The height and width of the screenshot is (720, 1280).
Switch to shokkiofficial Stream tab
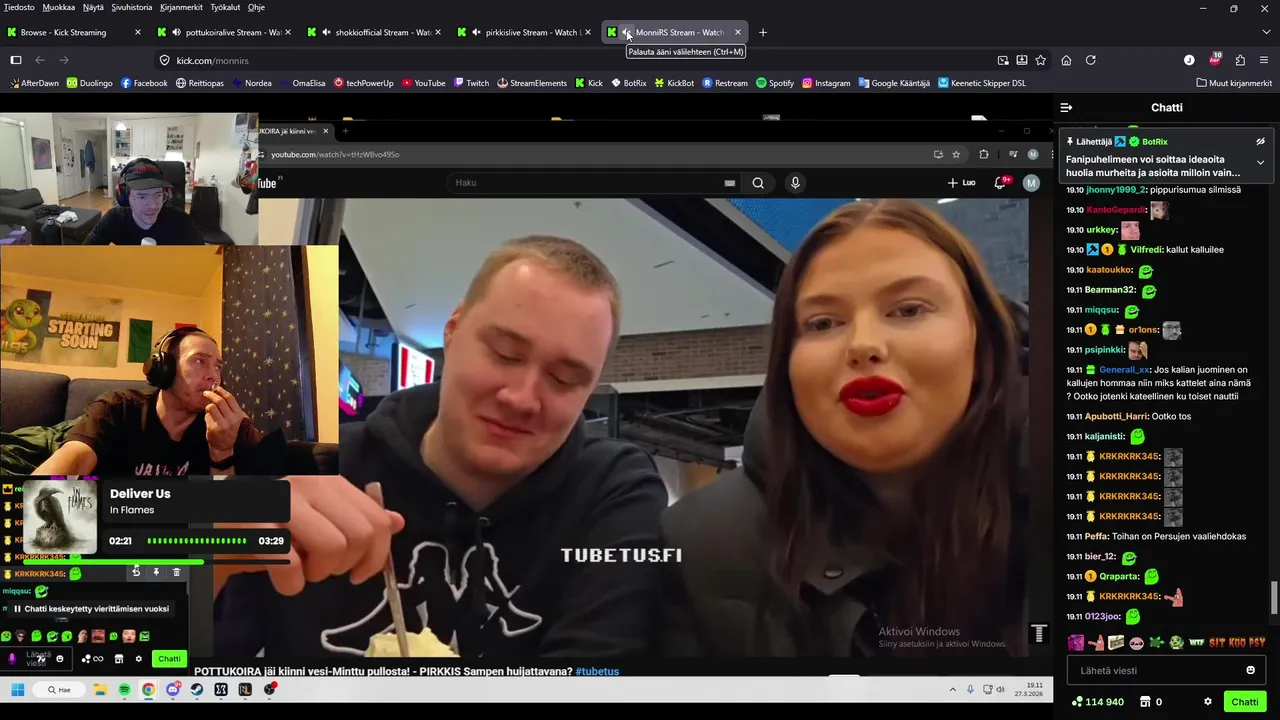tap(375, 32)
